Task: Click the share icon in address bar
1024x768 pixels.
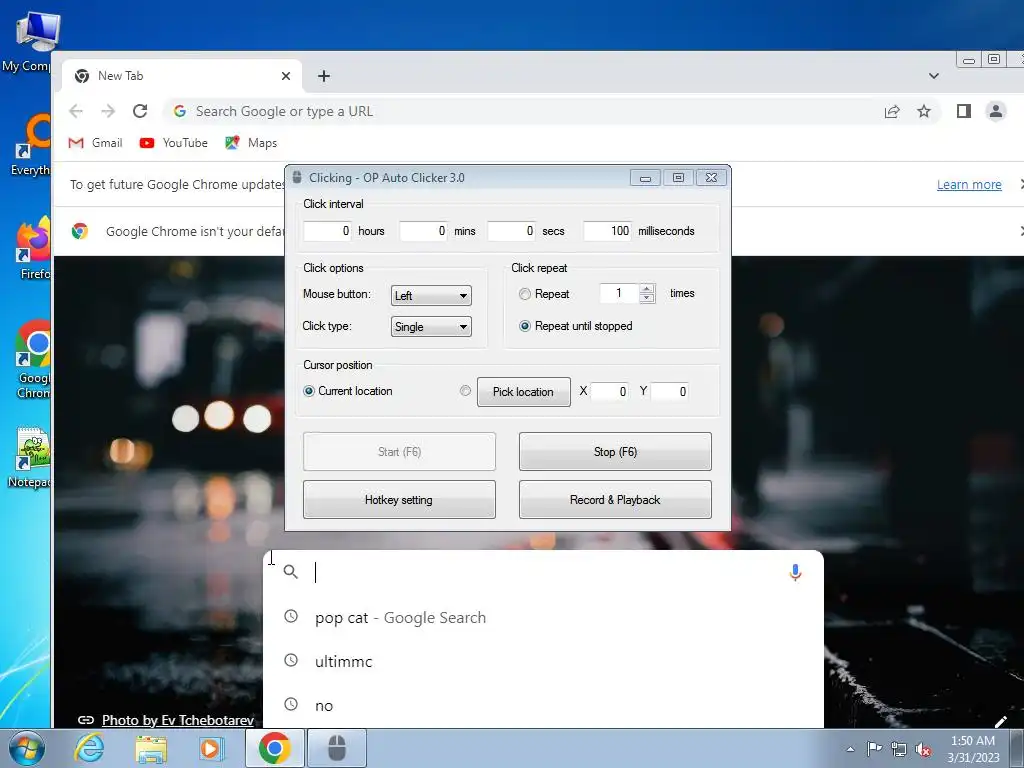Action: coord(892,112)
